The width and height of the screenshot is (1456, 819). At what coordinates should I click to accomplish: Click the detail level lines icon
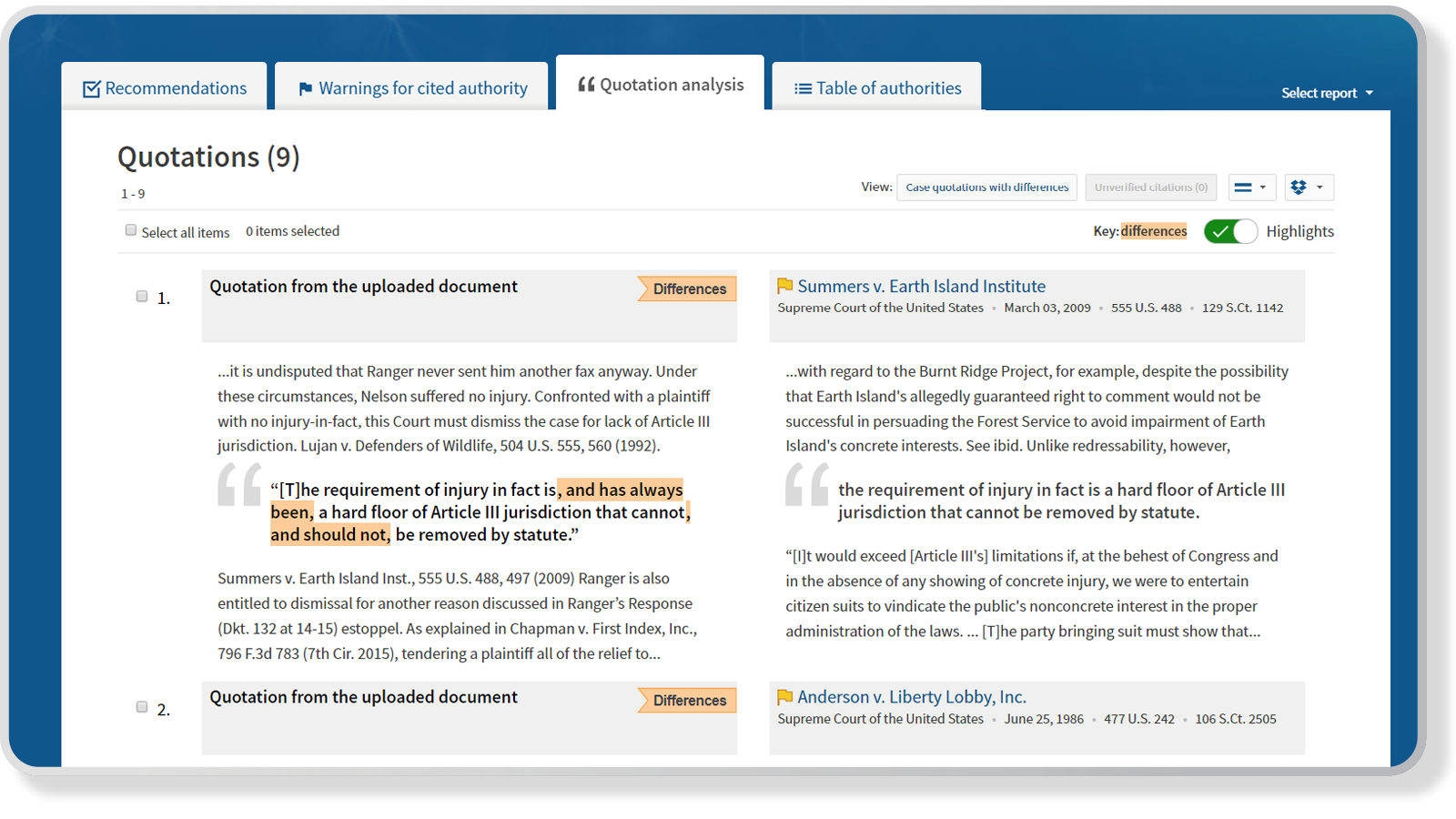point(1243,187)
